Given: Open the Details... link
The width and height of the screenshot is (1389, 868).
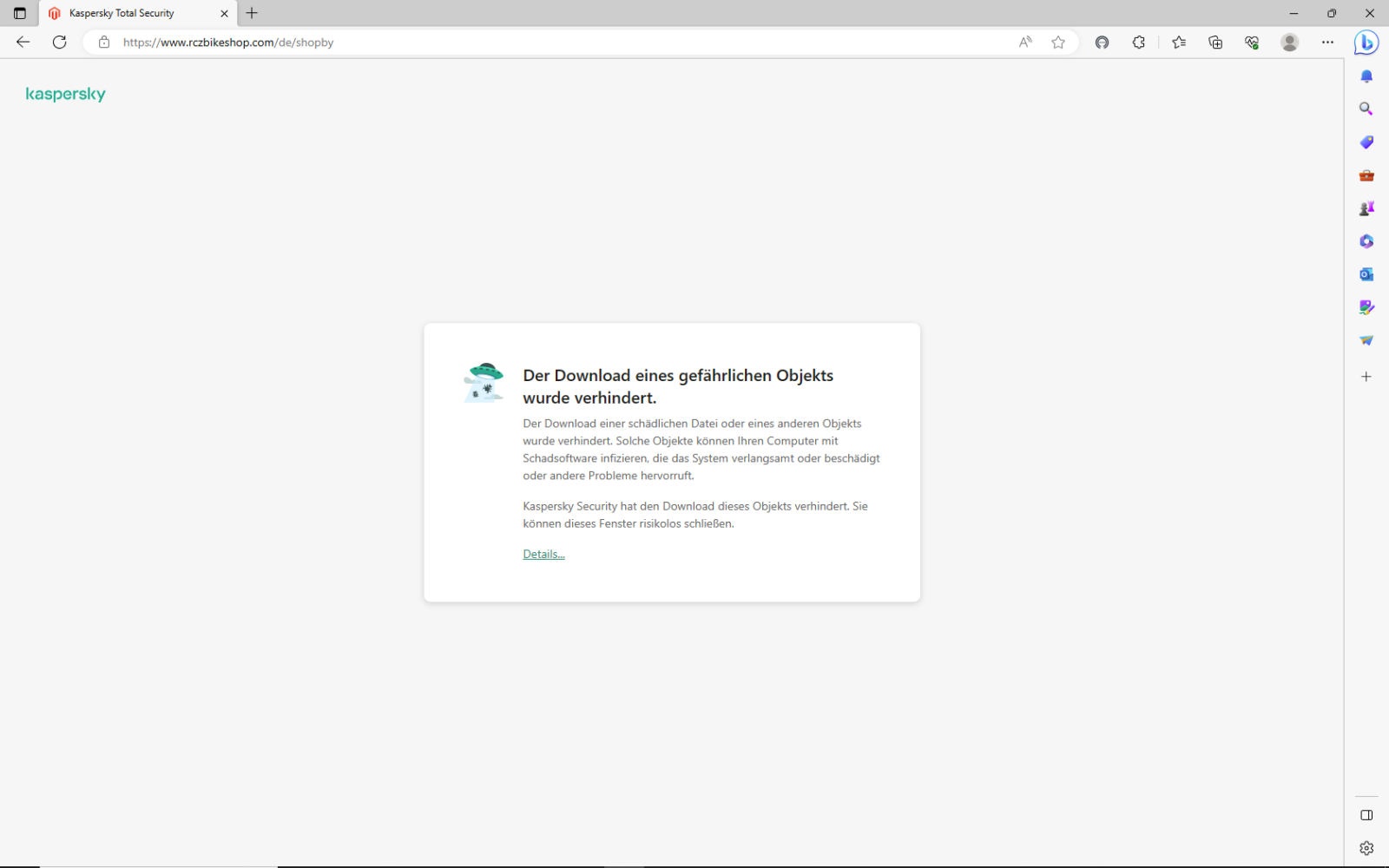Looking at the screenshot, I should click(543, 554).
